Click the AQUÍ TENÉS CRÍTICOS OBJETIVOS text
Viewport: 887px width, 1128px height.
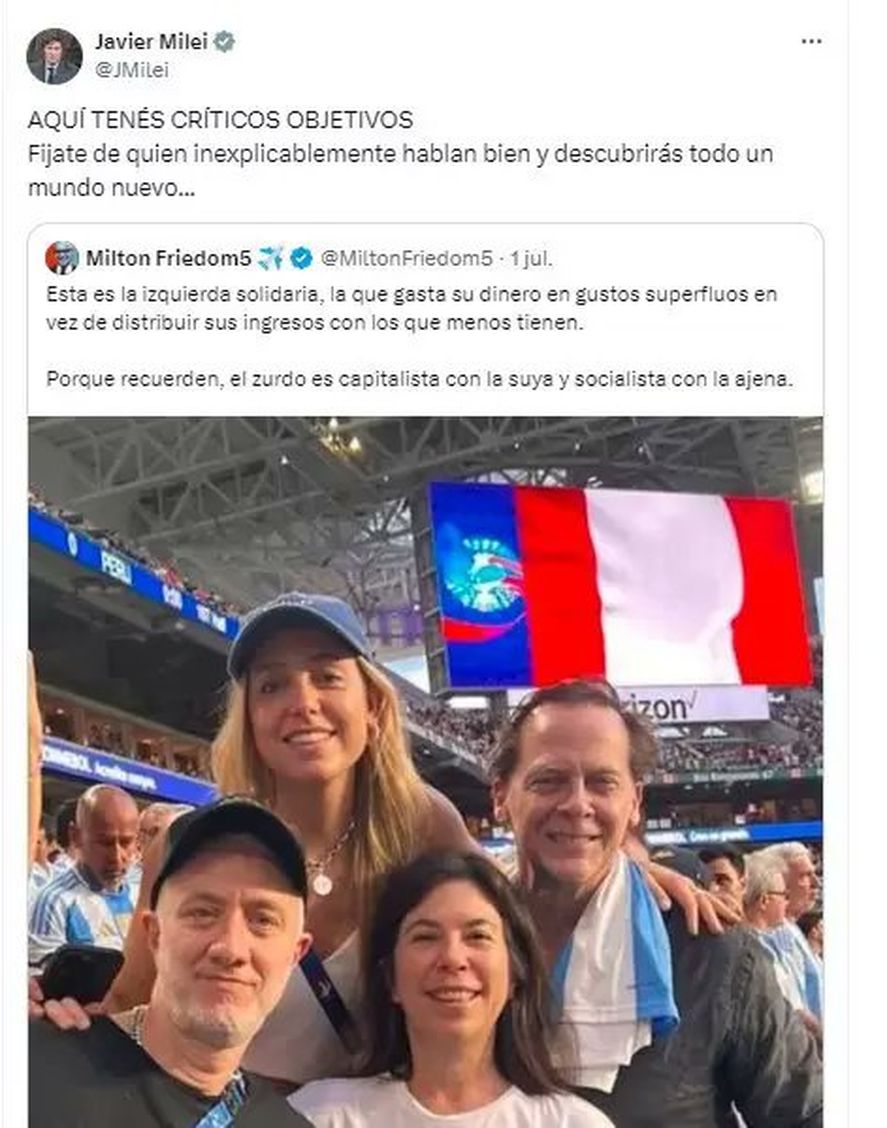point(220,119)
